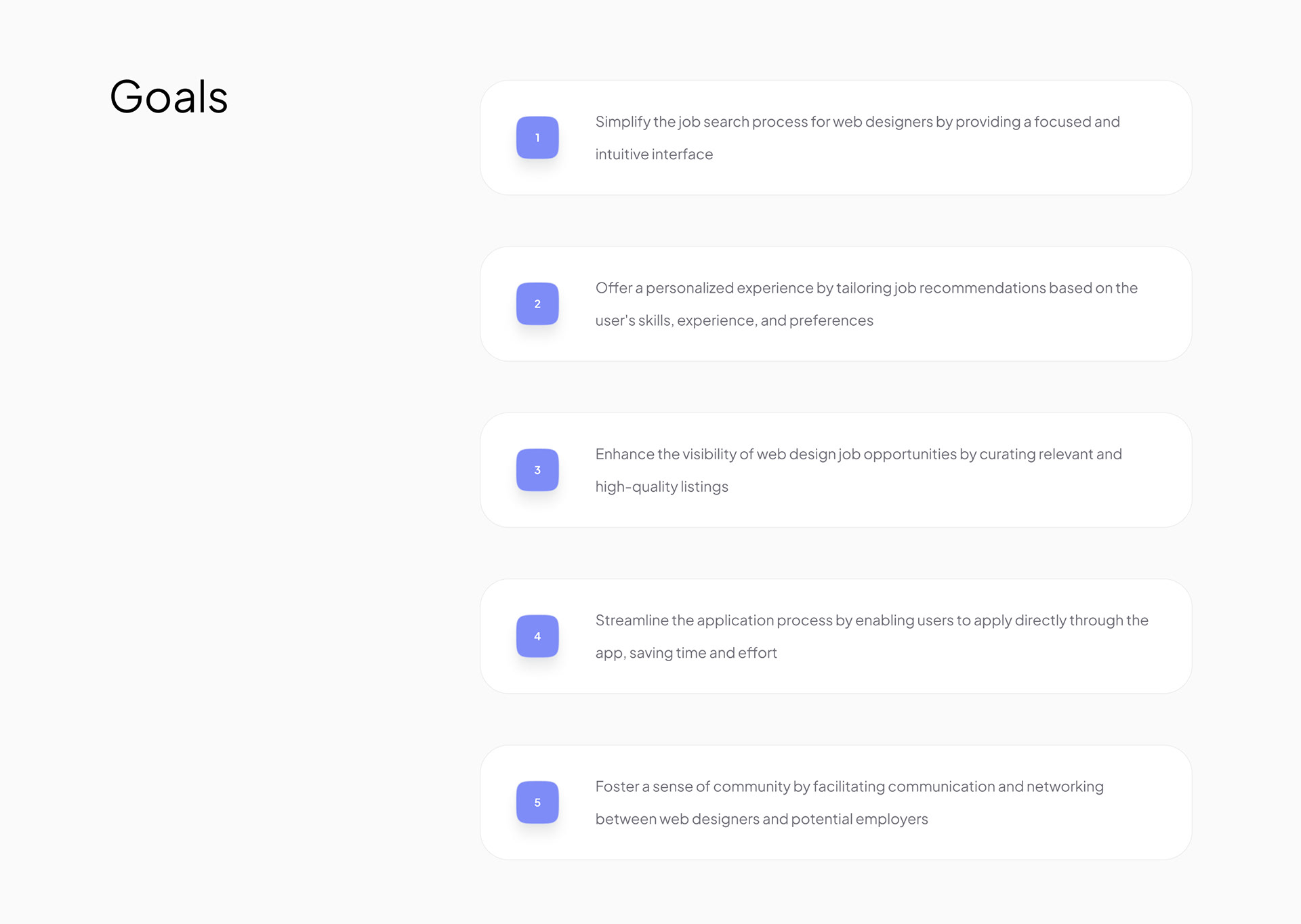
Task: Click the purple badge numbered 3
Action: pos(537,470)
